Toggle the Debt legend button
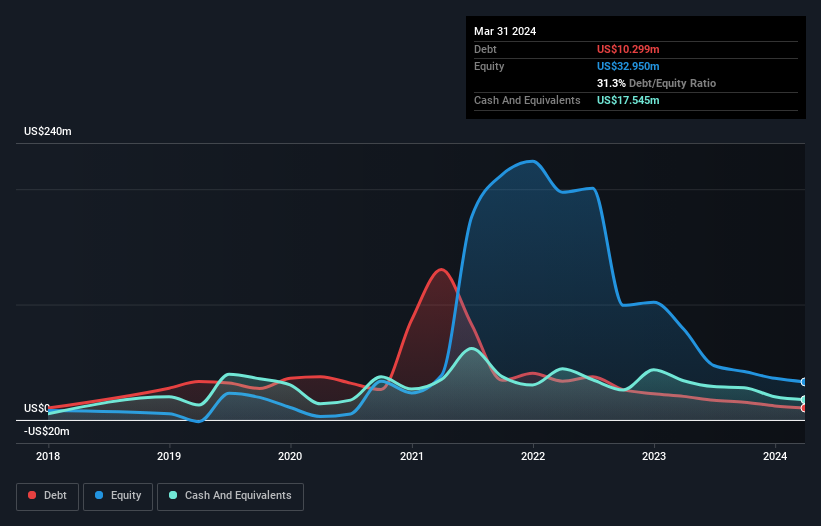The image size is (821, 526). tap(48, 496)
